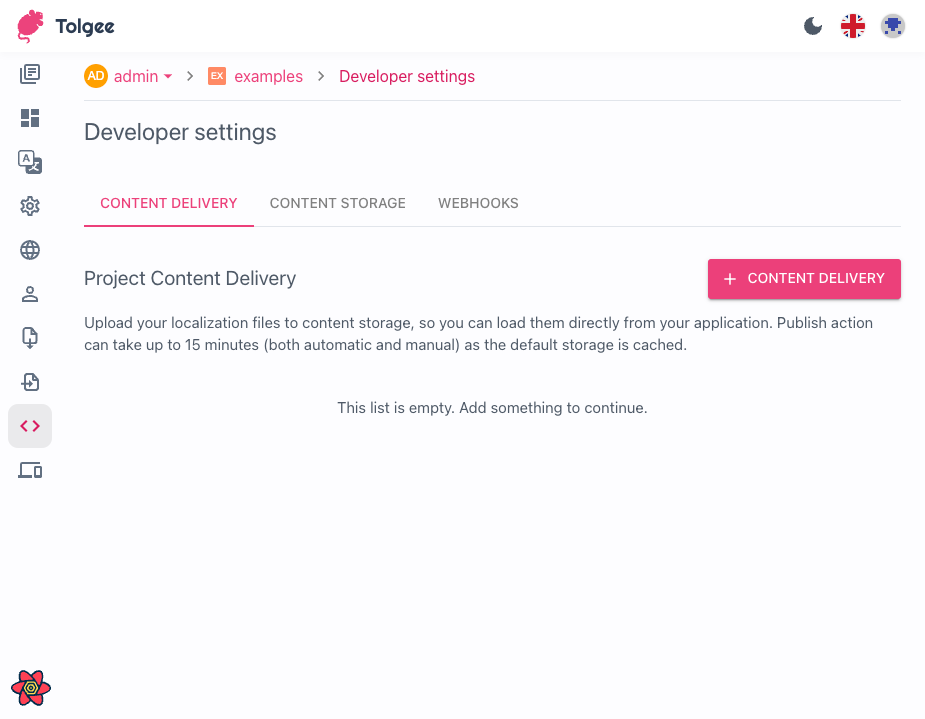Open the project Dashboard sidebar icon
Screen dimensions: 925x719
coord(30,118)
